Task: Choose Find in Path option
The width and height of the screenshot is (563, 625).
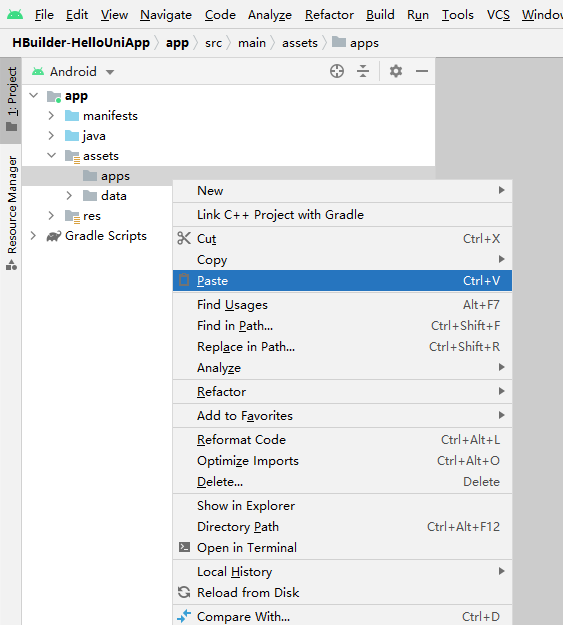Action: click(x=343, y=326)
